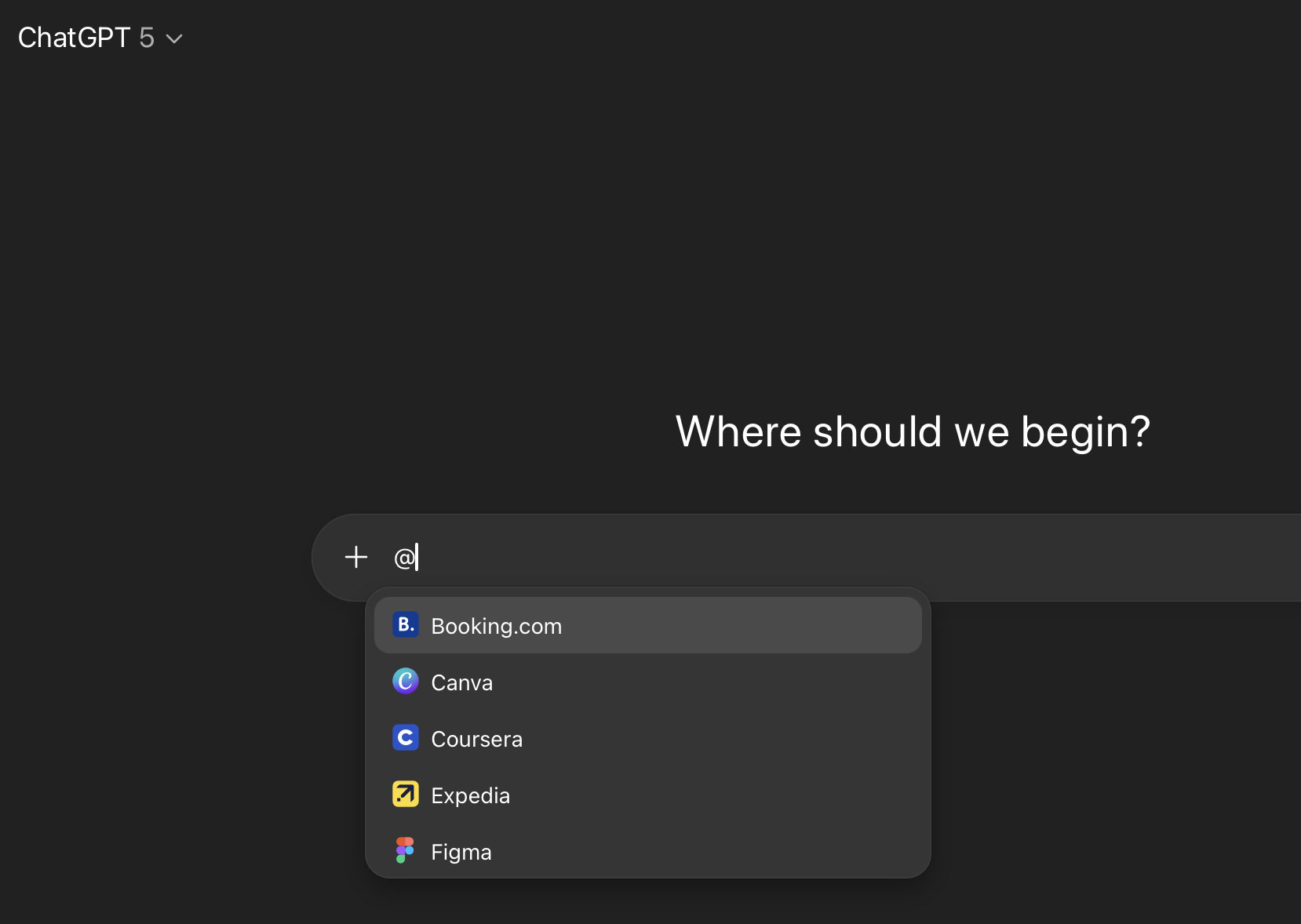Click the Booking.com blue B. logo icon
Screen dimensions: 1301x924
(405, 625)
